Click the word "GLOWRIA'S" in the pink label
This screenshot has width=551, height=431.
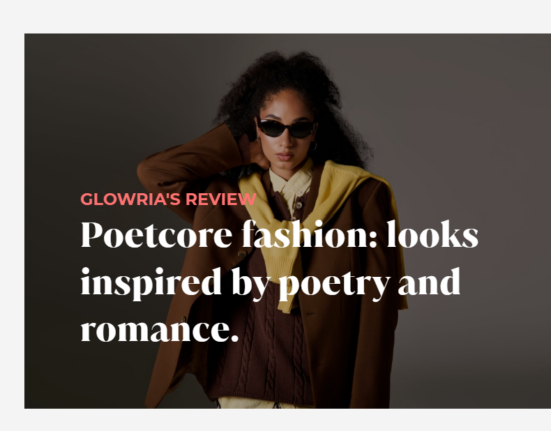[130, 199]
